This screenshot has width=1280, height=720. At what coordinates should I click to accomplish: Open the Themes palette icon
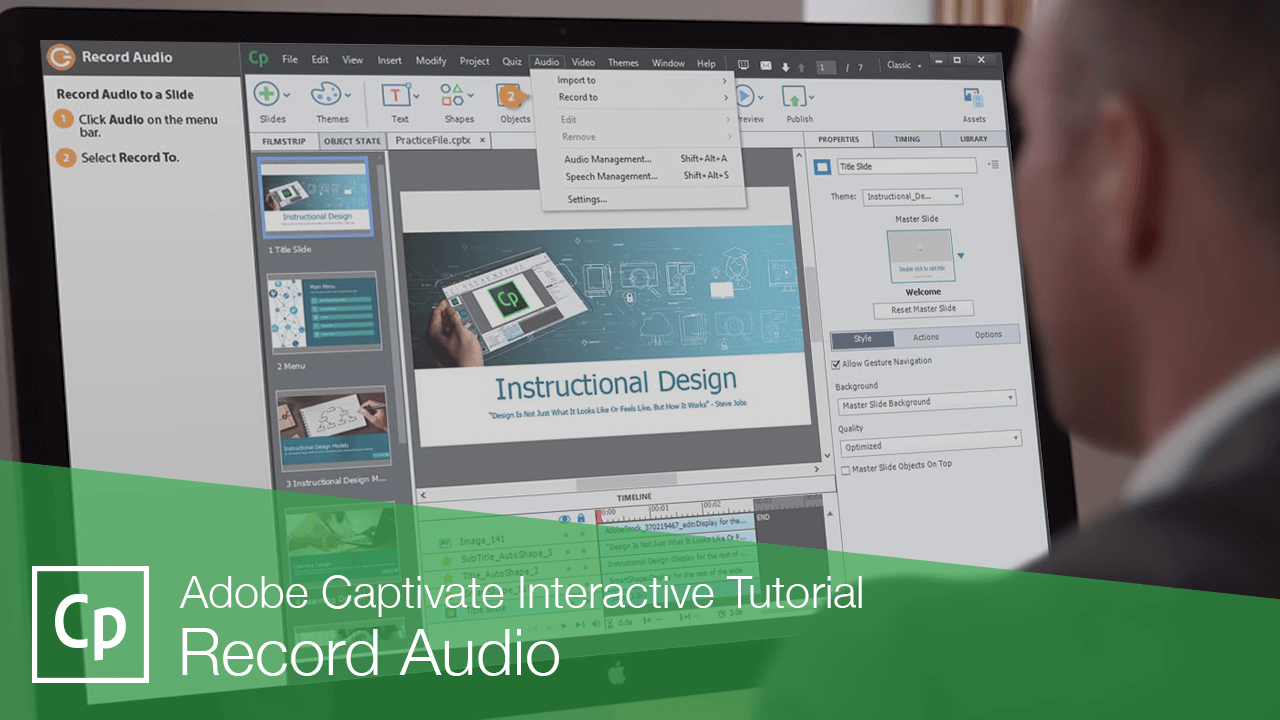(327, 95)
